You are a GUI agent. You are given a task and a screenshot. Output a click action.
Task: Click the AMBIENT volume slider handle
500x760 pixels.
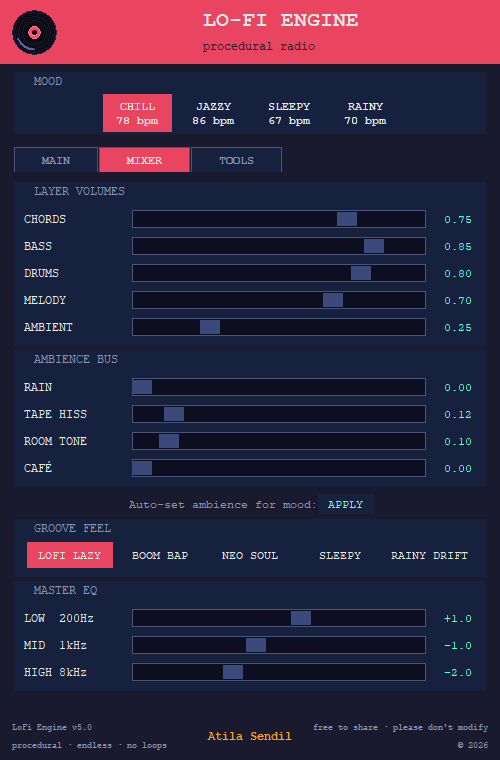tap(210, 327)
